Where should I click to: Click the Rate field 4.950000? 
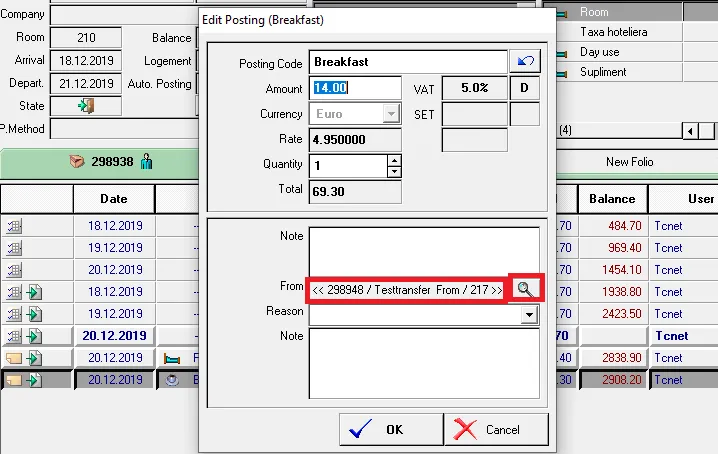coord(355,140)
